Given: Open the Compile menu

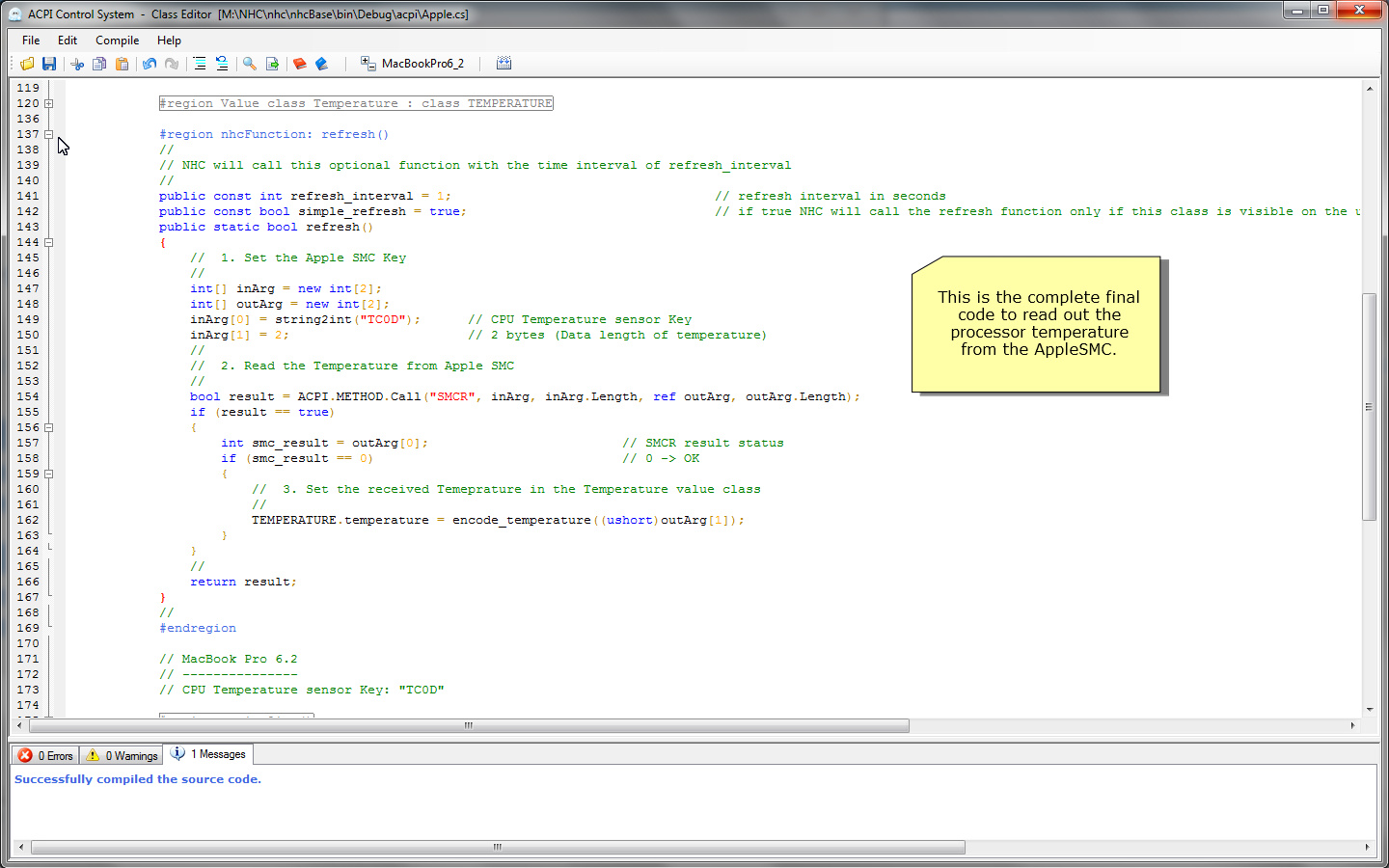Looking at the screenshot, I should tap(117, 41).
